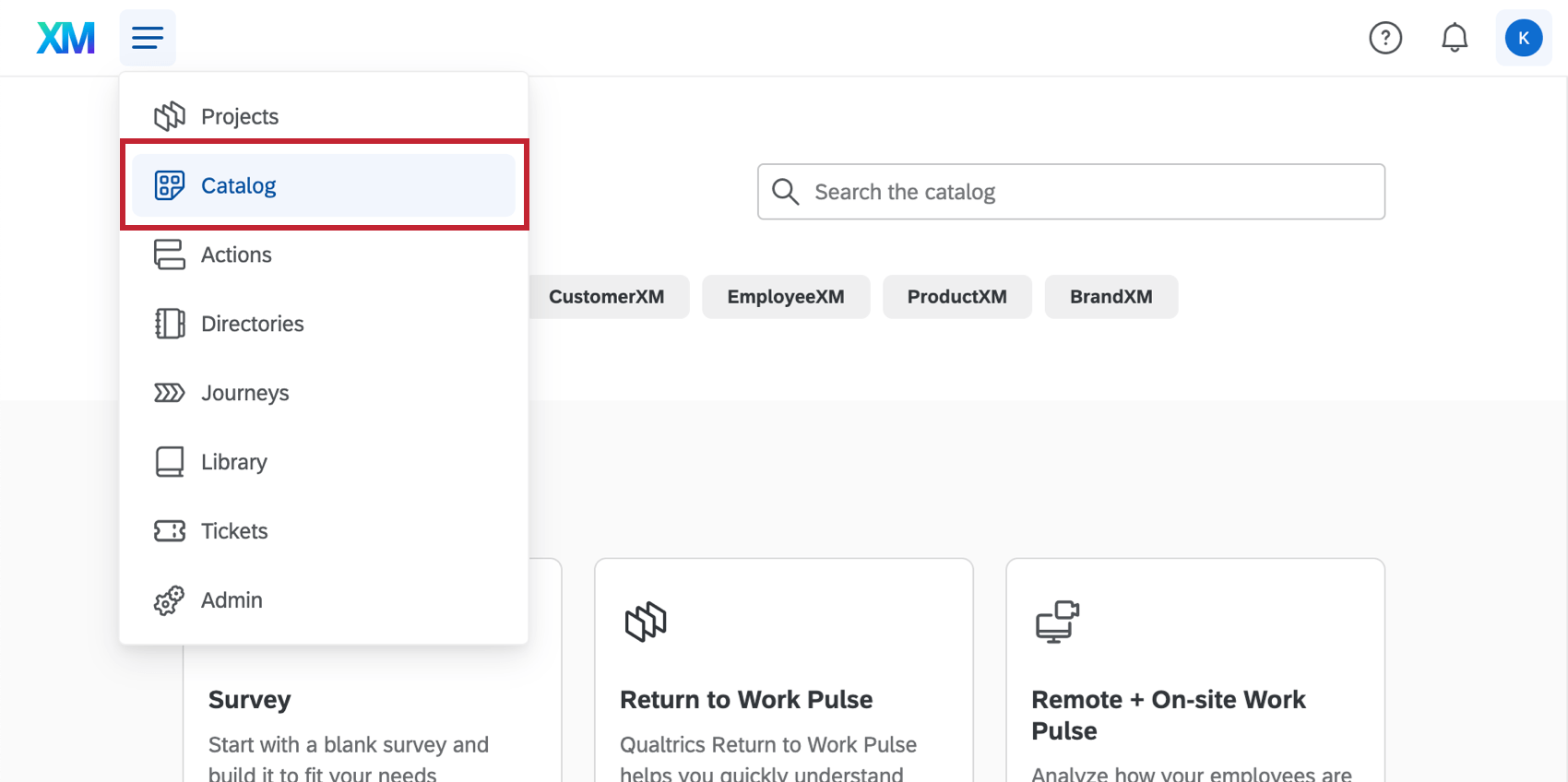Click the Admin gears icon
This screenshot has height=782, width=1568.
point(170,600)
